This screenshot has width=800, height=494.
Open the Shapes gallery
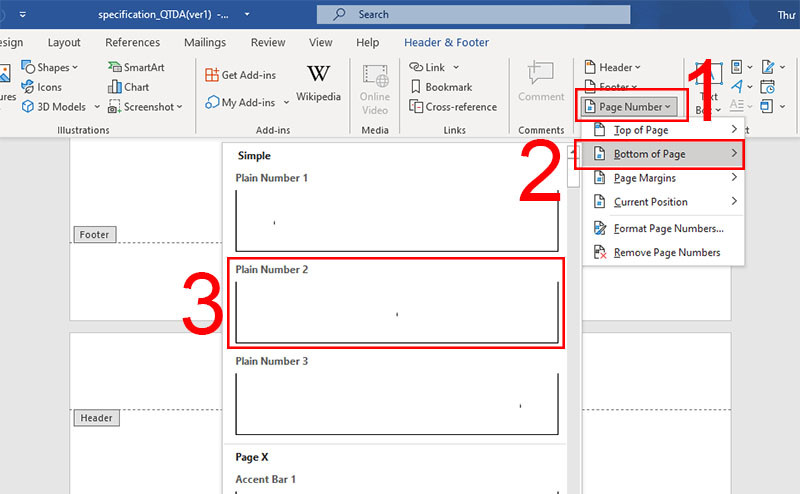click(49, 67)
